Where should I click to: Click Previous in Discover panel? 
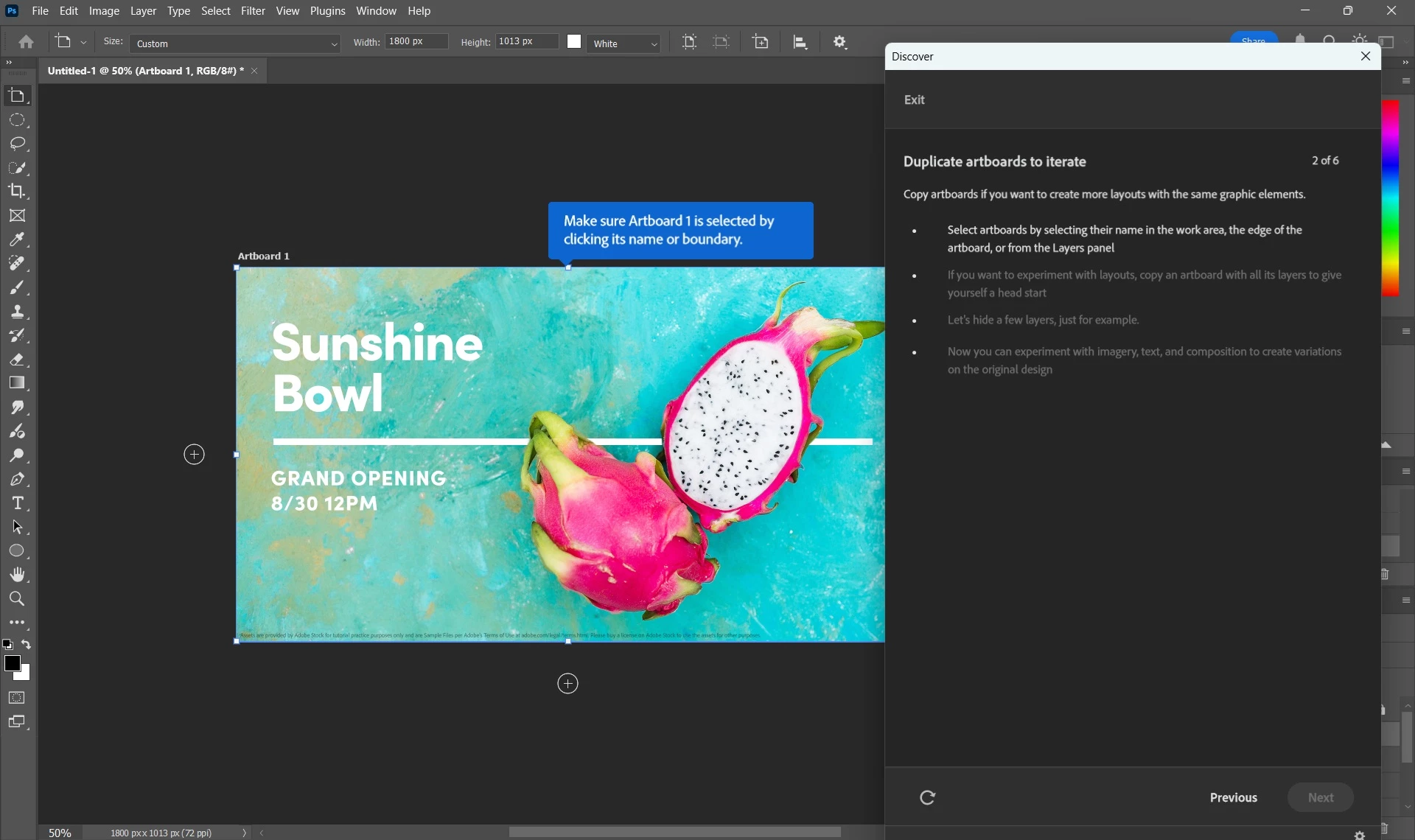pyautogui.click(x=1233, y=797)
